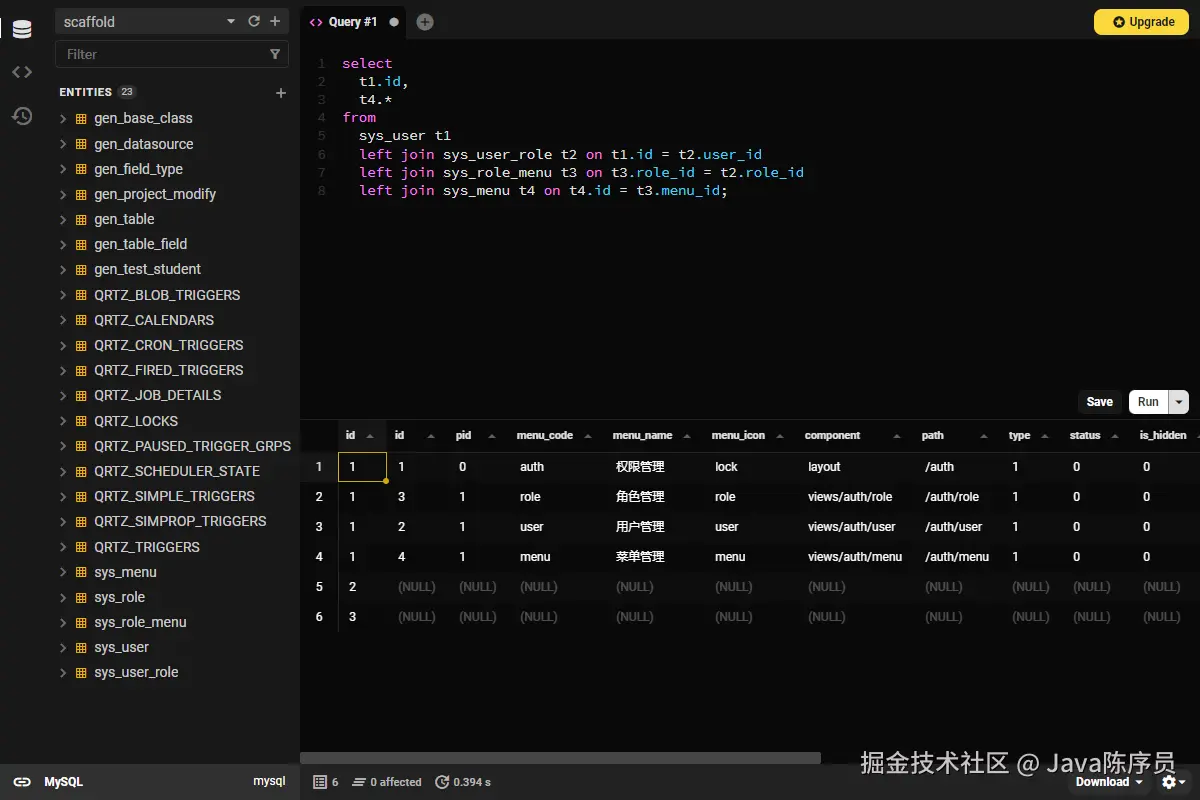This screenshot has width=1200, height=800.
Task: Expand the sys_role table node
Action: pos(63,597)
